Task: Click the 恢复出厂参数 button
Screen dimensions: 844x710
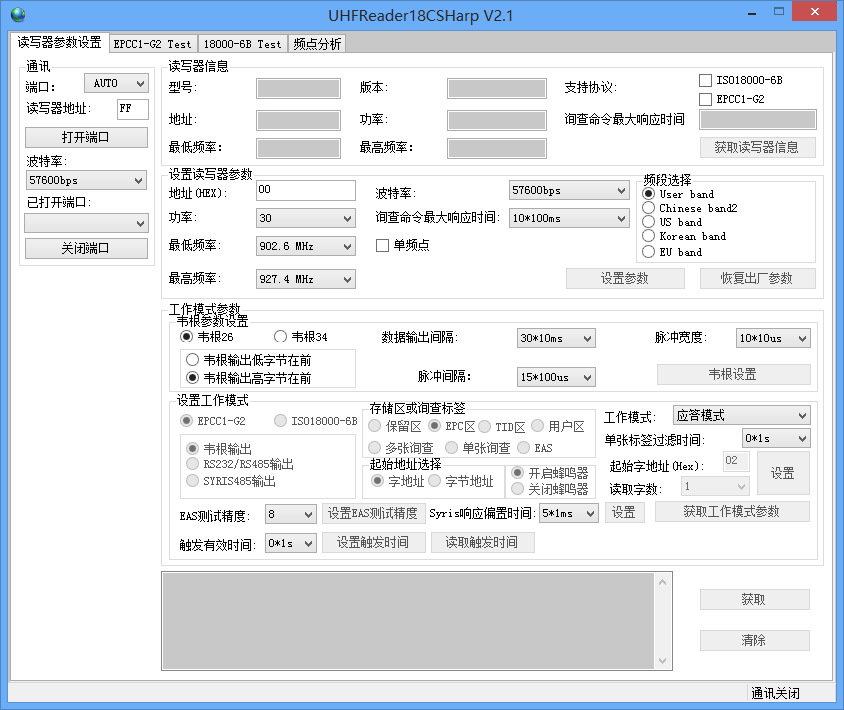Action: 757,278
